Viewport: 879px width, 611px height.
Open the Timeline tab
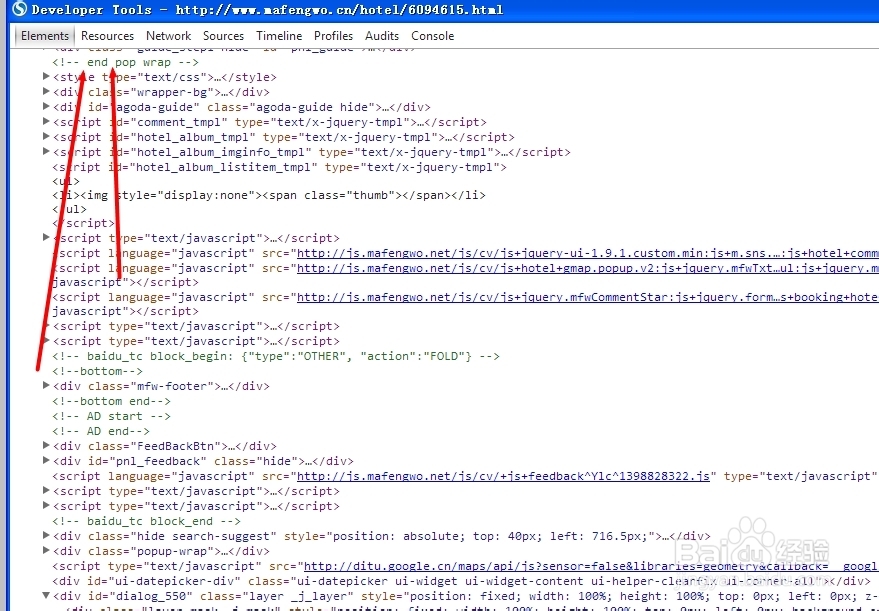pos(279,36)
